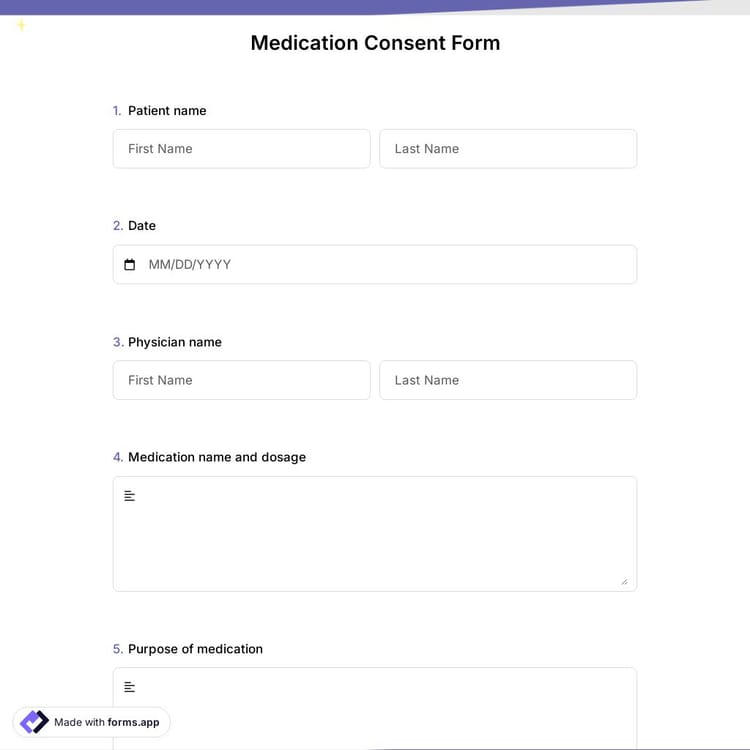Click the Medication Consent Form title
This screenshot has height=750, width=750.
375,43
